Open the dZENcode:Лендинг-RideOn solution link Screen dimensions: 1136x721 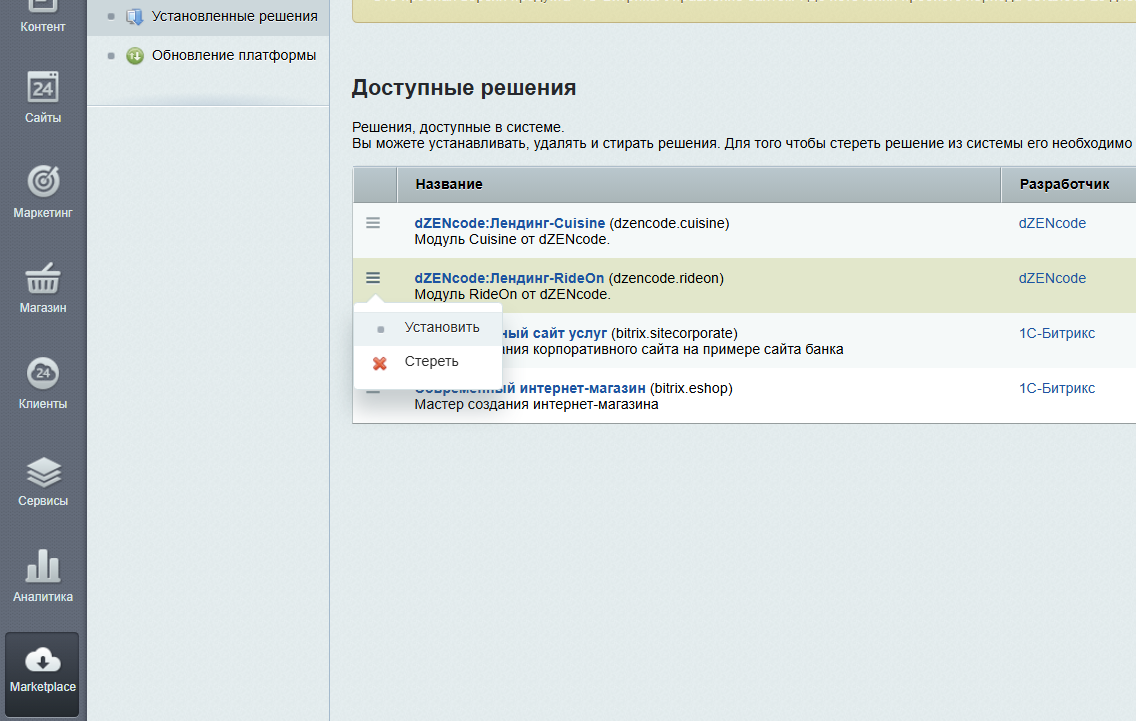pos(509,278)
